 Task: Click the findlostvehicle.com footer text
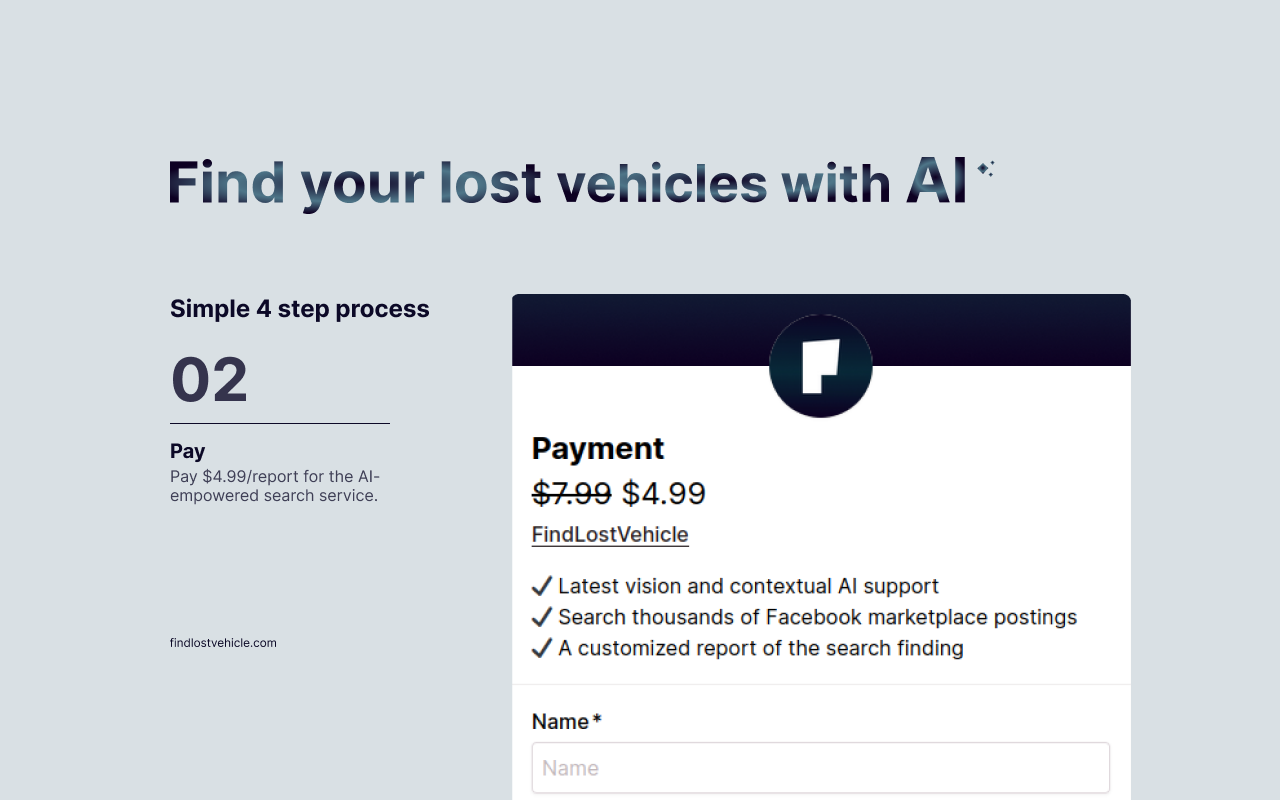click(x=223, y=643)
